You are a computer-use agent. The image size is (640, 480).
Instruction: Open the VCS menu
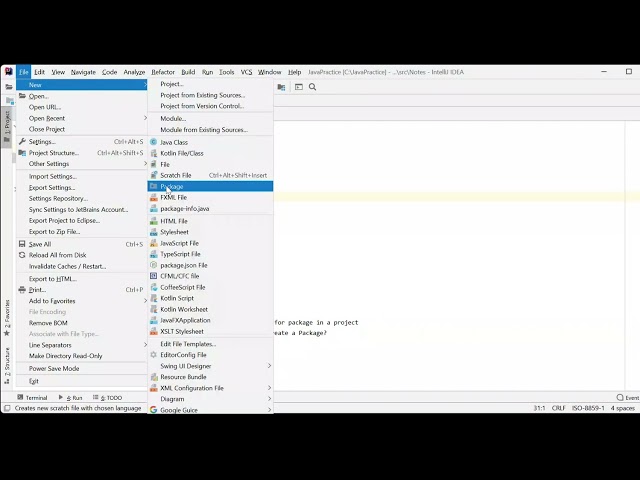coord(246,72)
